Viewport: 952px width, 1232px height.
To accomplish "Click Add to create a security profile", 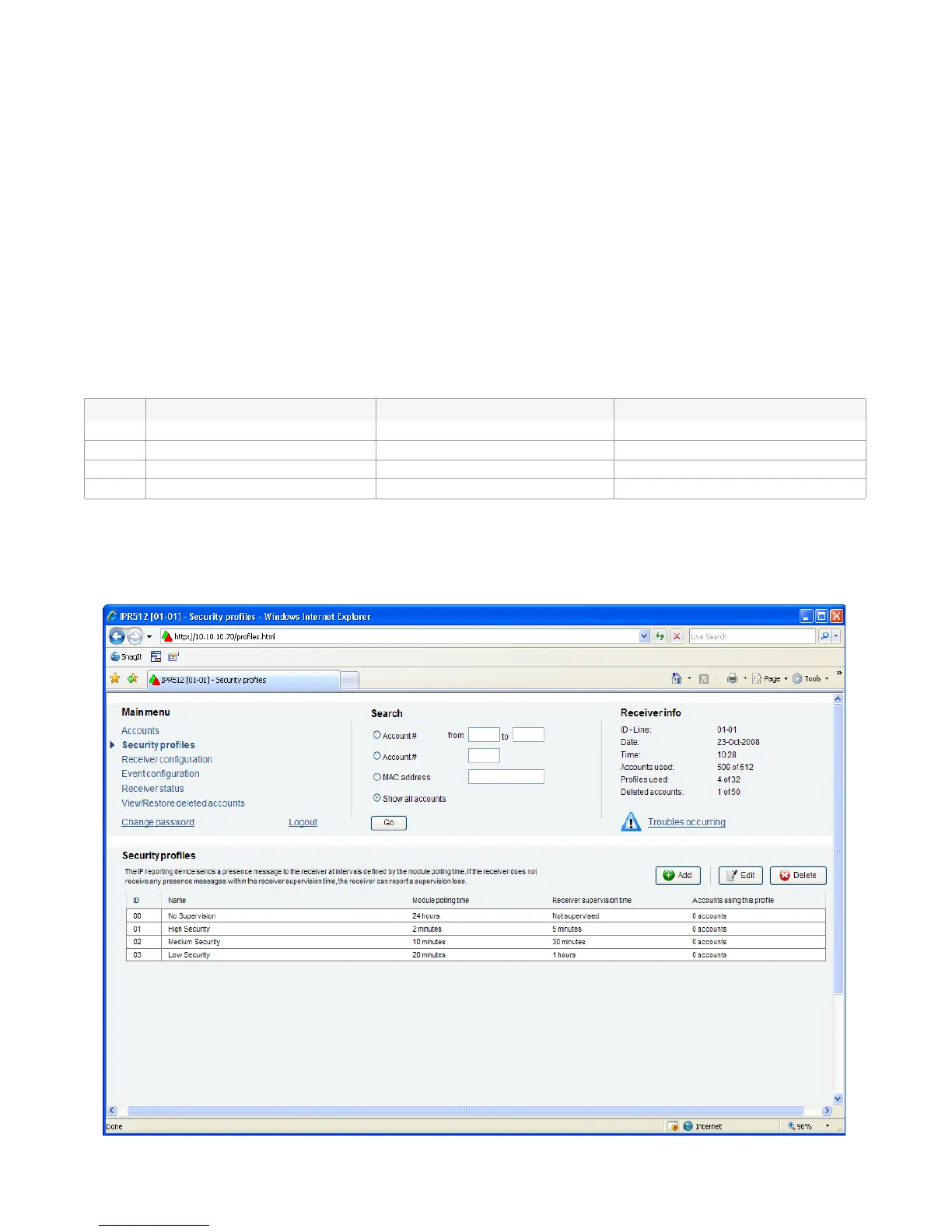I will point(678,876).
